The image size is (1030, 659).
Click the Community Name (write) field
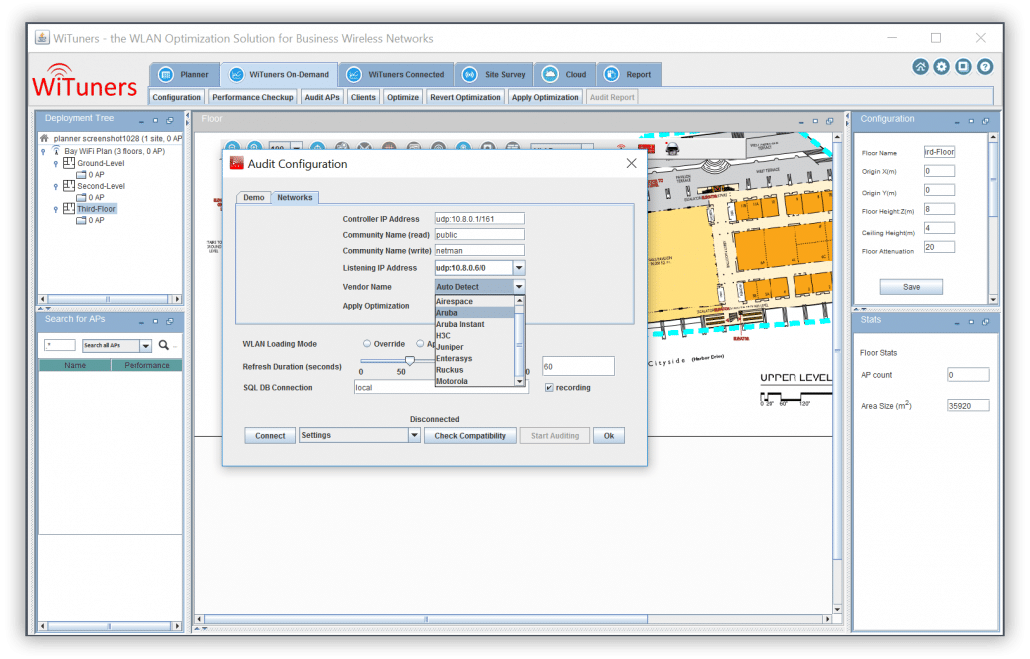coord(480,250)
